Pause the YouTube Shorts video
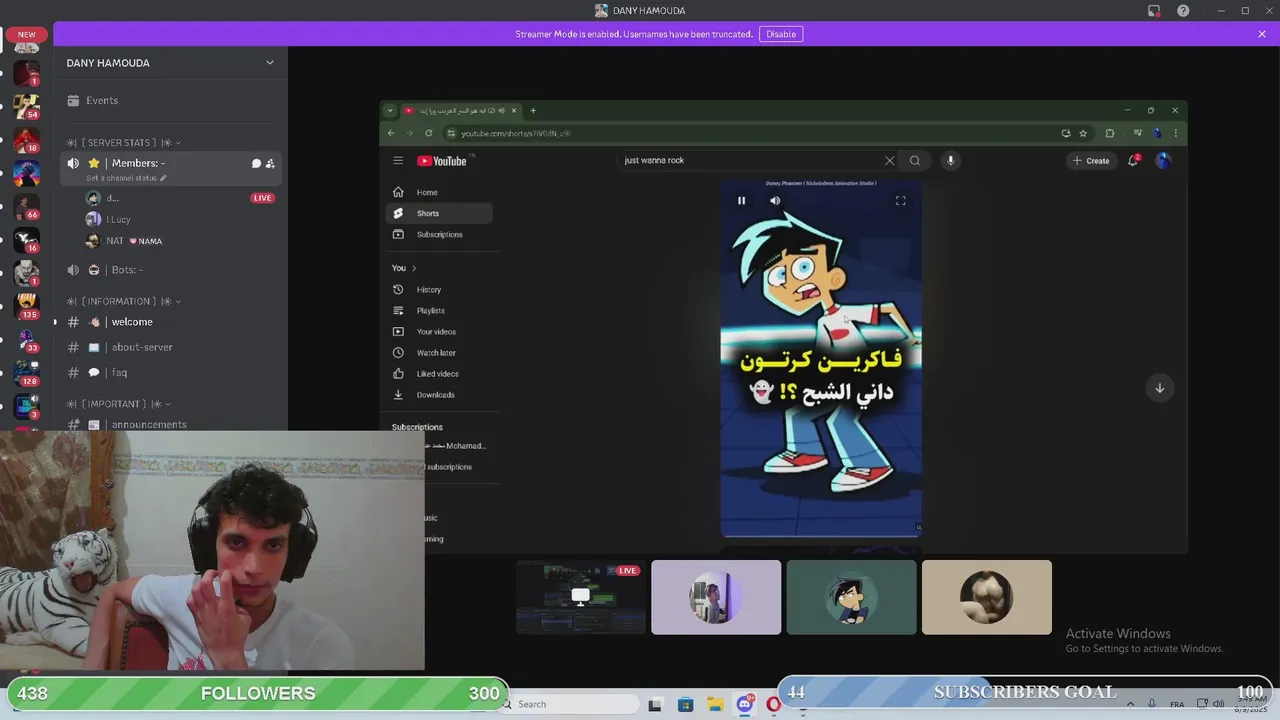 [741, 201]
